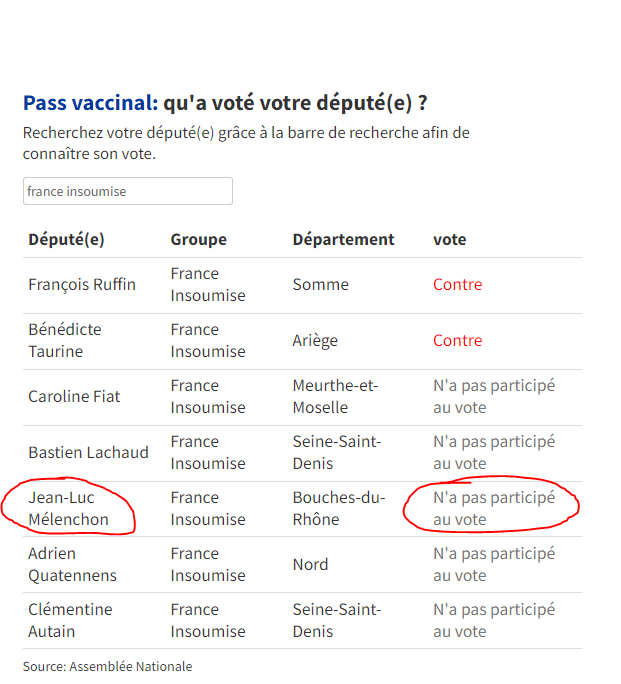Click the Somme department cell
The image size is (621, 684).
coord(320,285)
